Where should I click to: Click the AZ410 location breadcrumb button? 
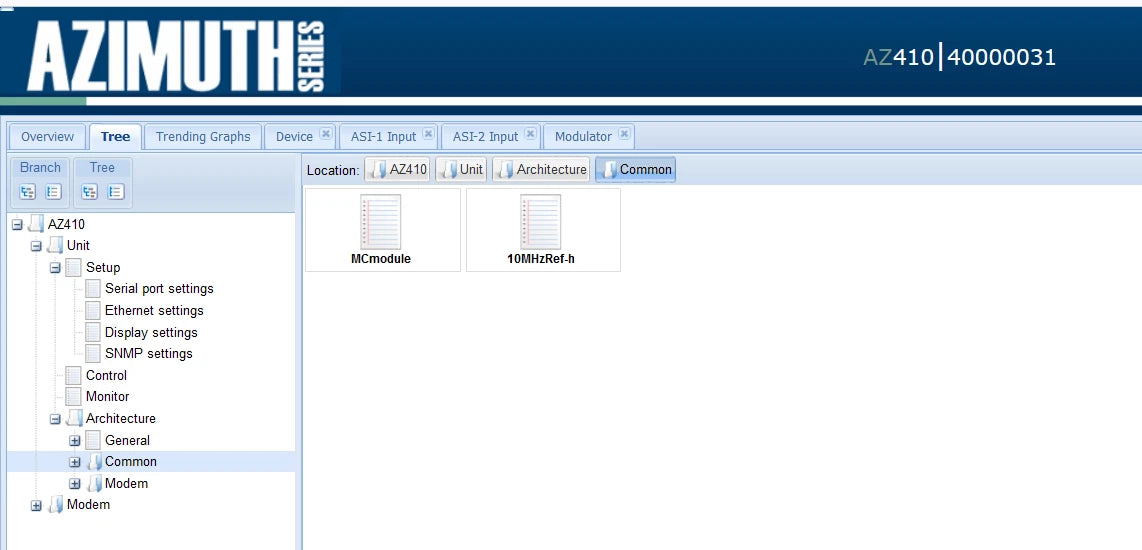[398, 170]
